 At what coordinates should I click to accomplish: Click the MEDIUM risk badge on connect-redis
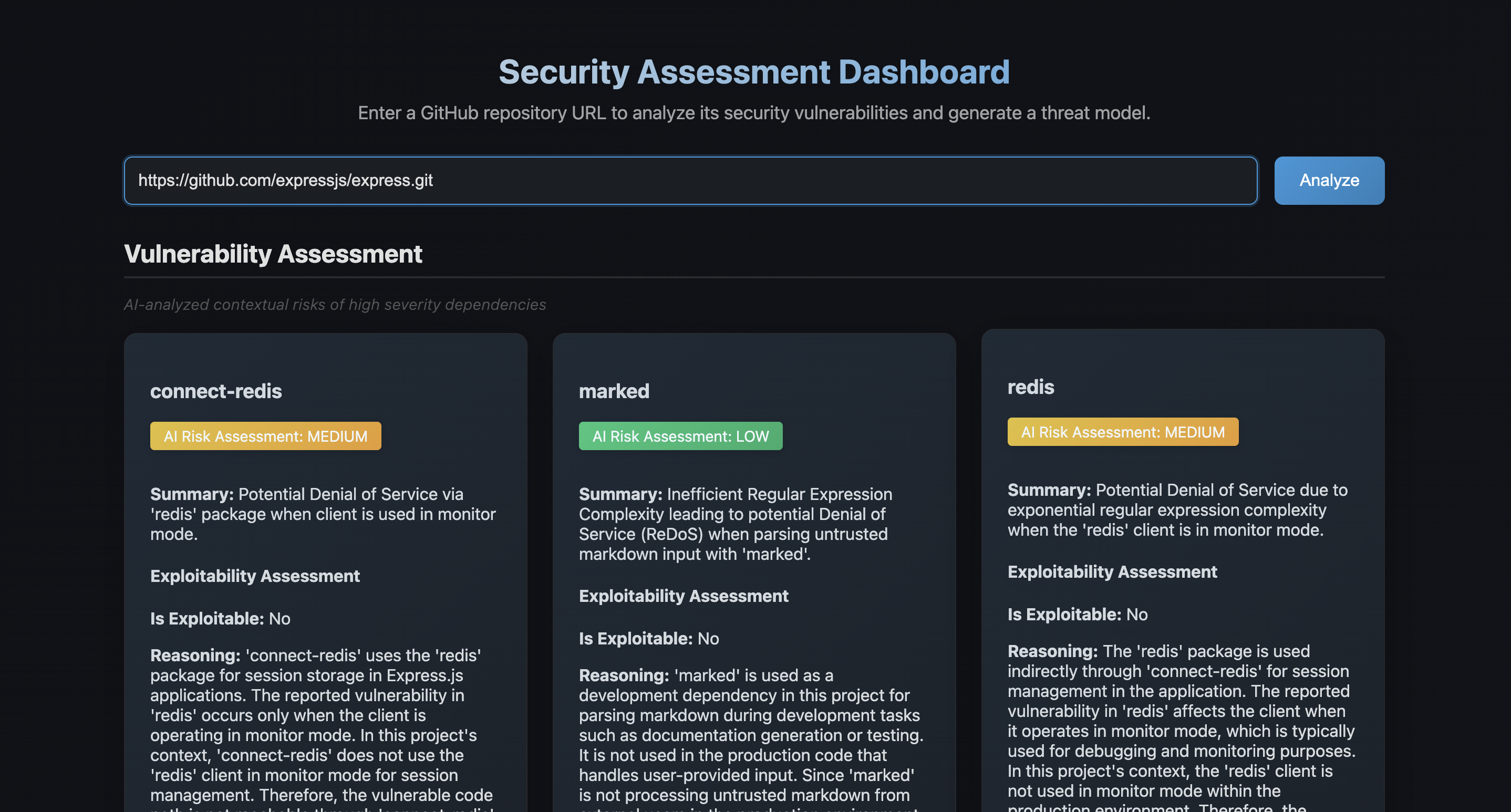click(x=266, y=436)
